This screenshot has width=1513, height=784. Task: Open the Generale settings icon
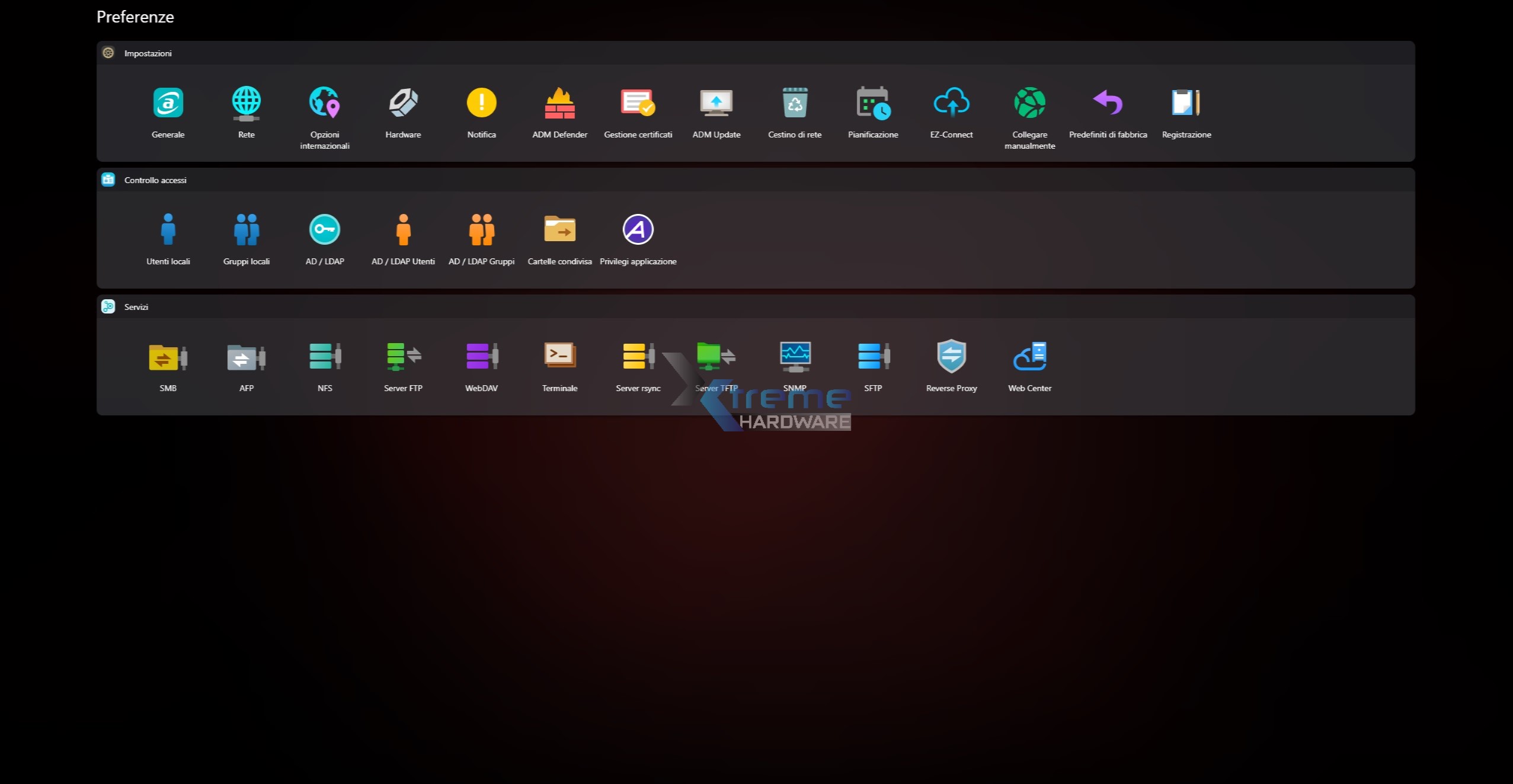coord(168,103)
